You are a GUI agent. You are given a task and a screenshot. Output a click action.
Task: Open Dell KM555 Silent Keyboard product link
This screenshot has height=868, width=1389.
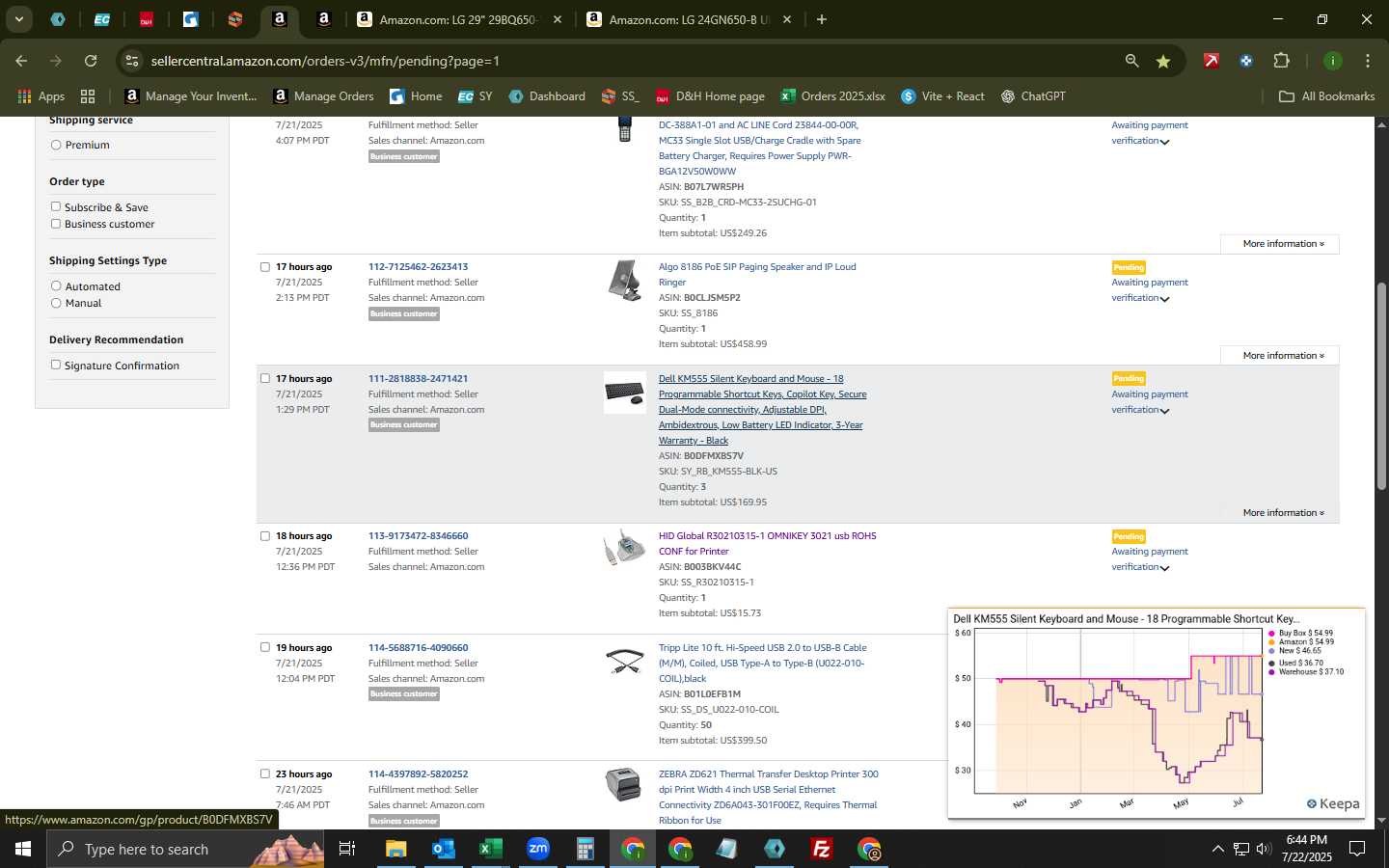click(762, 410)
